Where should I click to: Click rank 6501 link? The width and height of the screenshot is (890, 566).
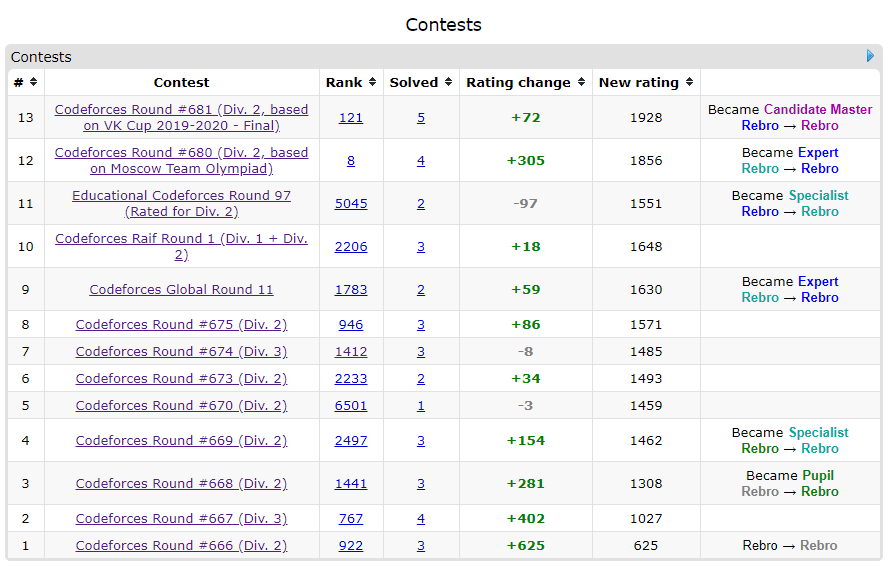pyautogui.click(x=351, y=405)
